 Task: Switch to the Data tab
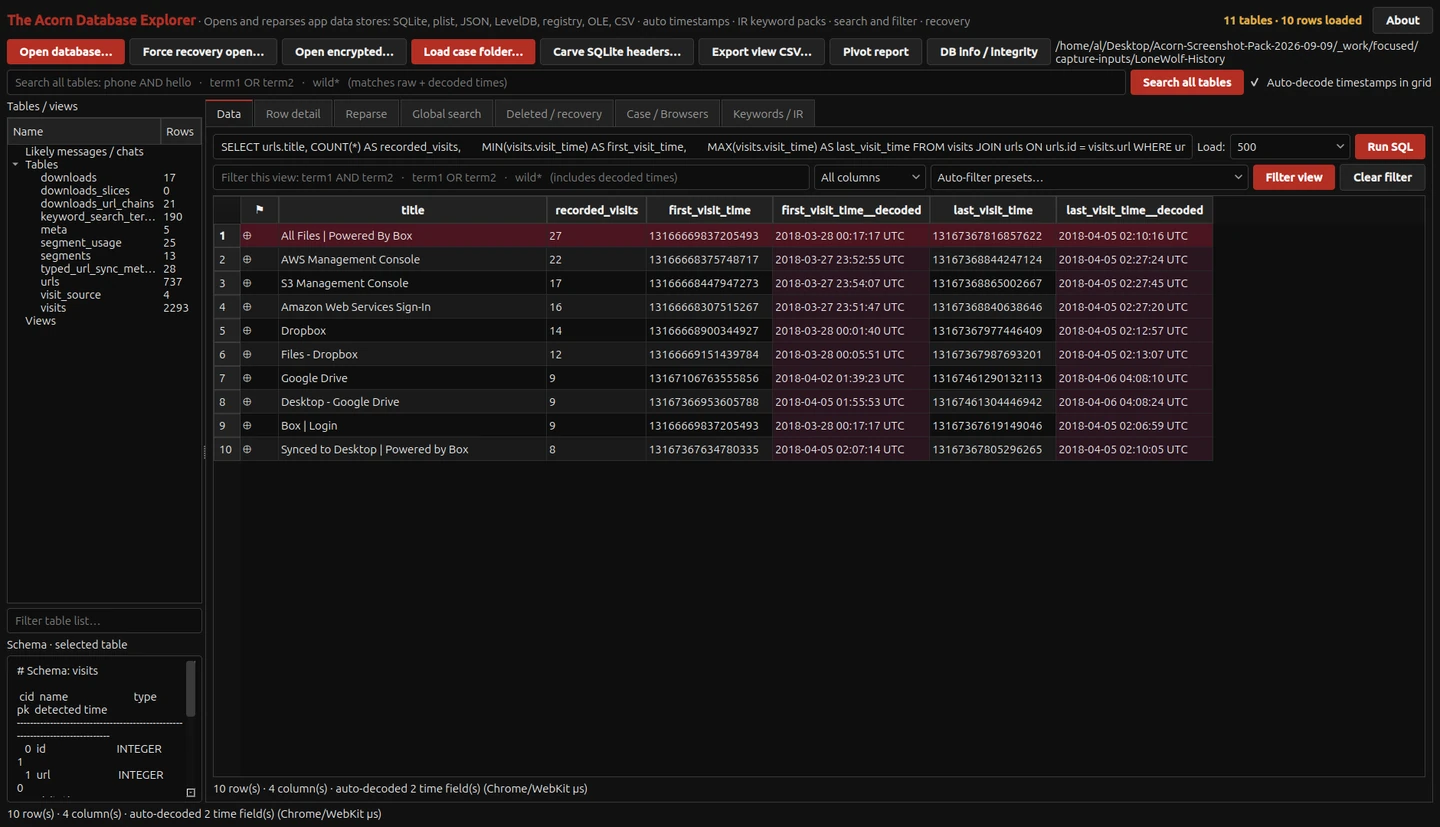click(229, 114)
